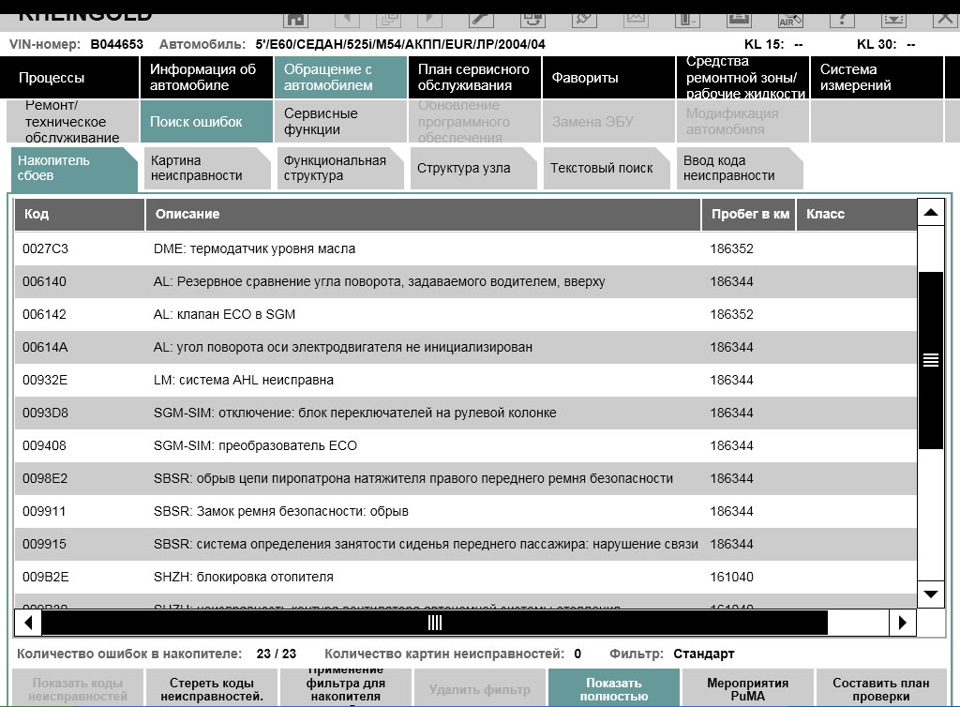Click the Показать полностью button
The image size is (960, 707).
pyautogui.click(x=614, y=689)
